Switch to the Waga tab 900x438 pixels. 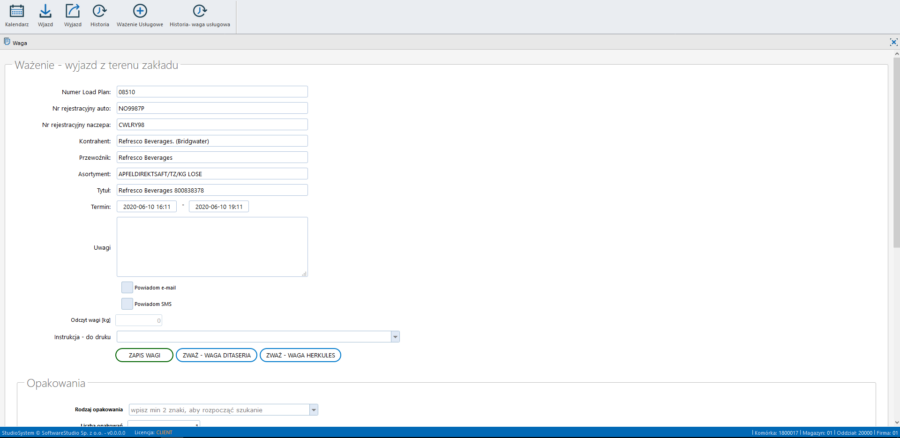point(16,42)
